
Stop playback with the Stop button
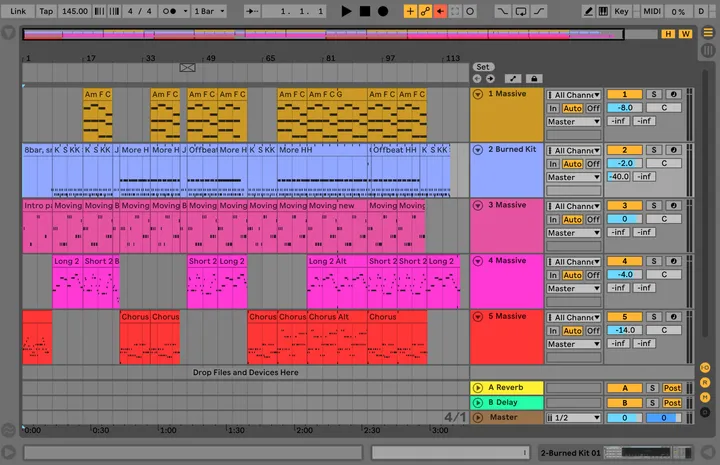[365, 11]
